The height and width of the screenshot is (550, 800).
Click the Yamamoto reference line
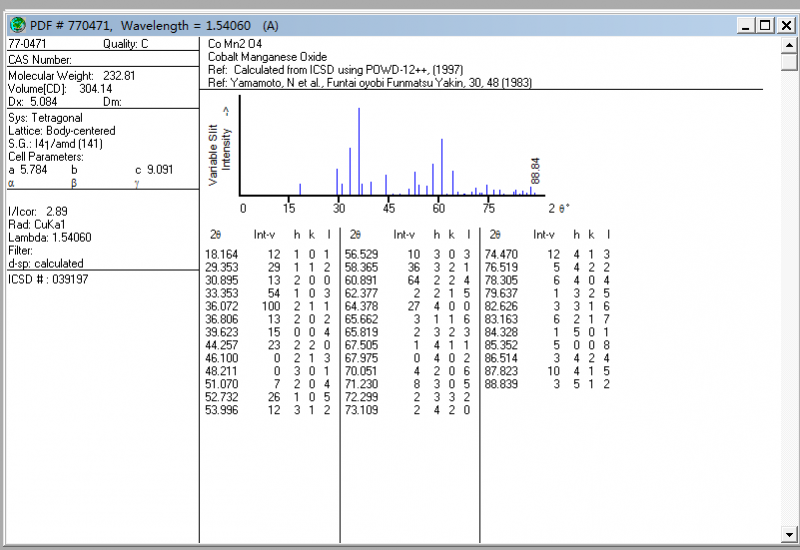point(370,83)
